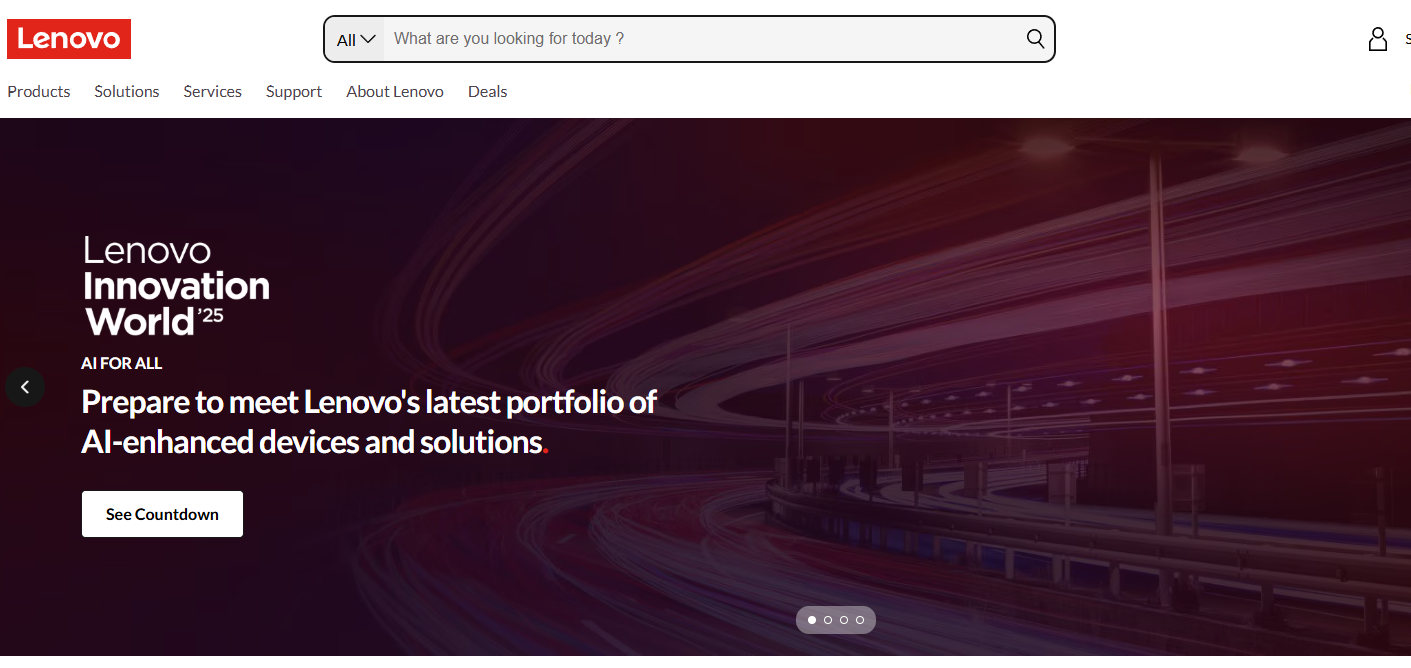Click the Lenovo logo
Image resolution: width=1411 pixels, height=668 pixels.
[x=69, y=39]
